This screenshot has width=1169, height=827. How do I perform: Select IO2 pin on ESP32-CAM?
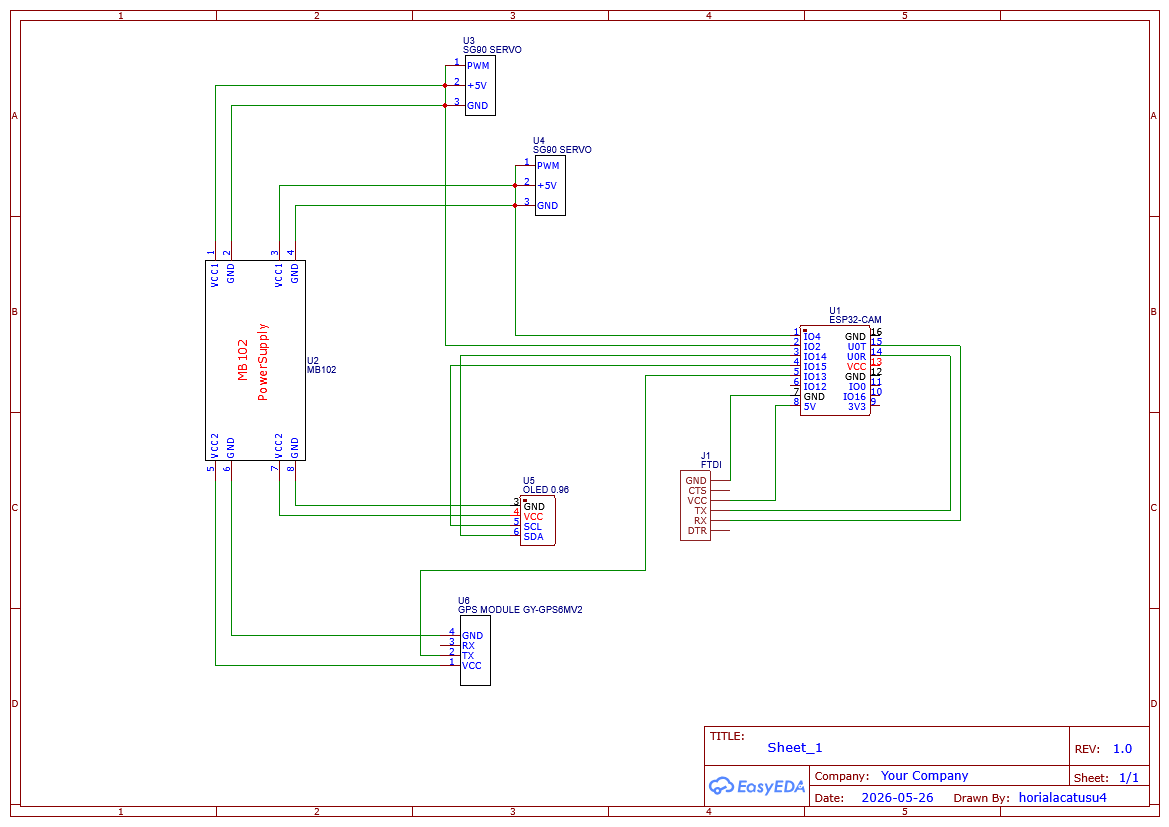[812, 347]
